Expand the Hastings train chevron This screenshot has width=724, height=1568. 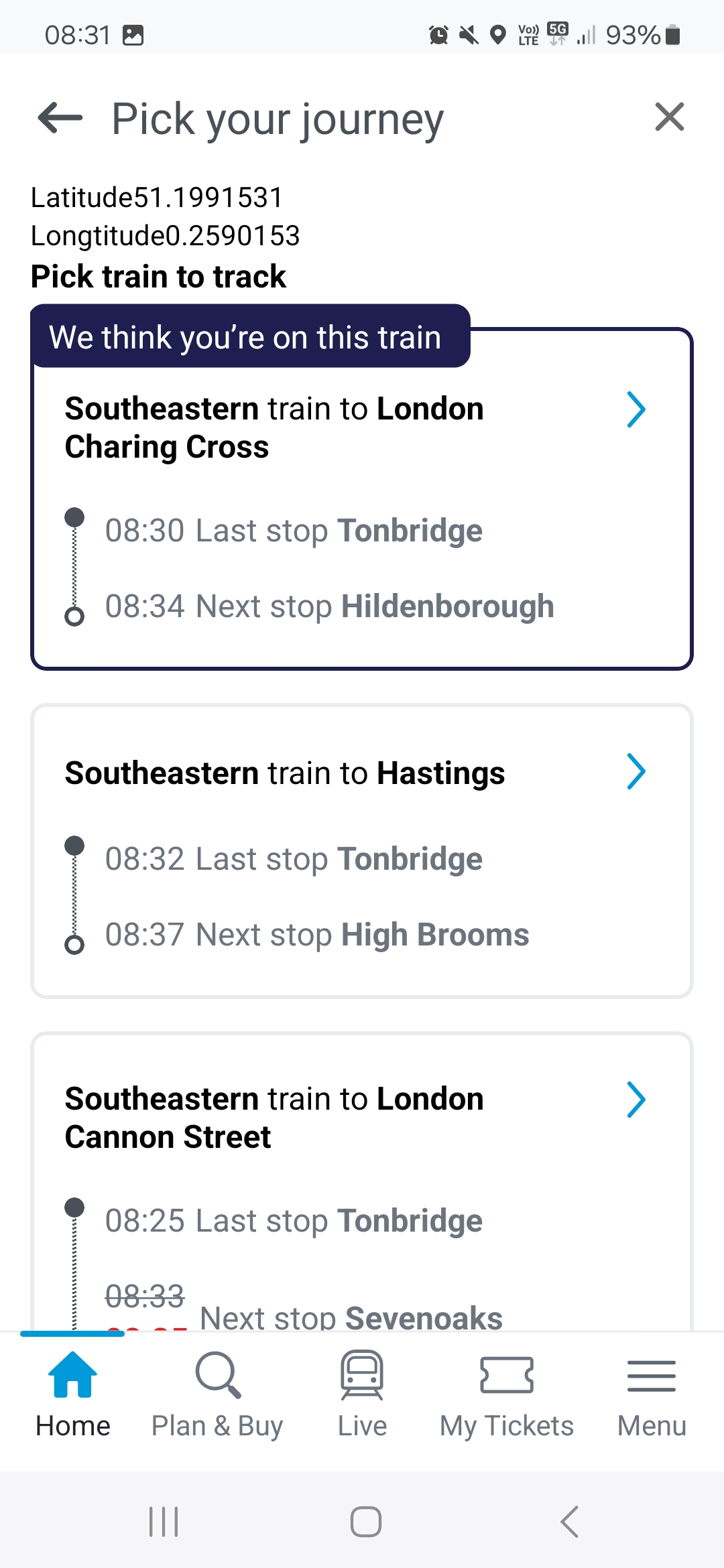pyautogui.click(x=636, y=771)
